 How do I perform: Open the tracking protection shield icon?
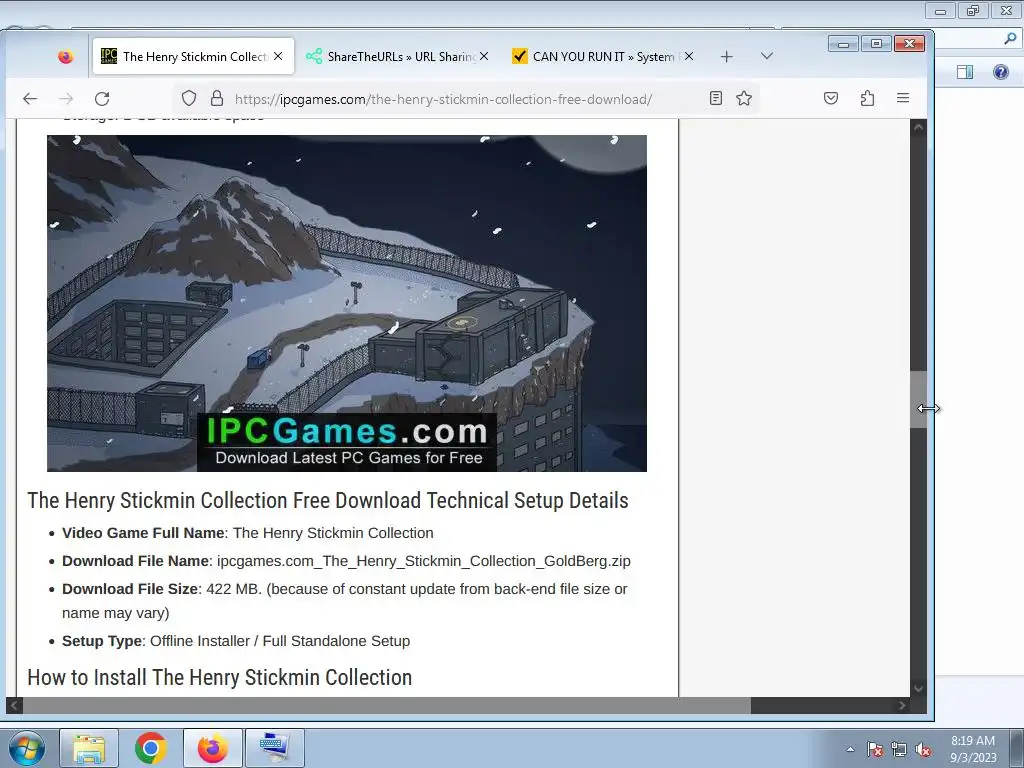pos(189,99)
